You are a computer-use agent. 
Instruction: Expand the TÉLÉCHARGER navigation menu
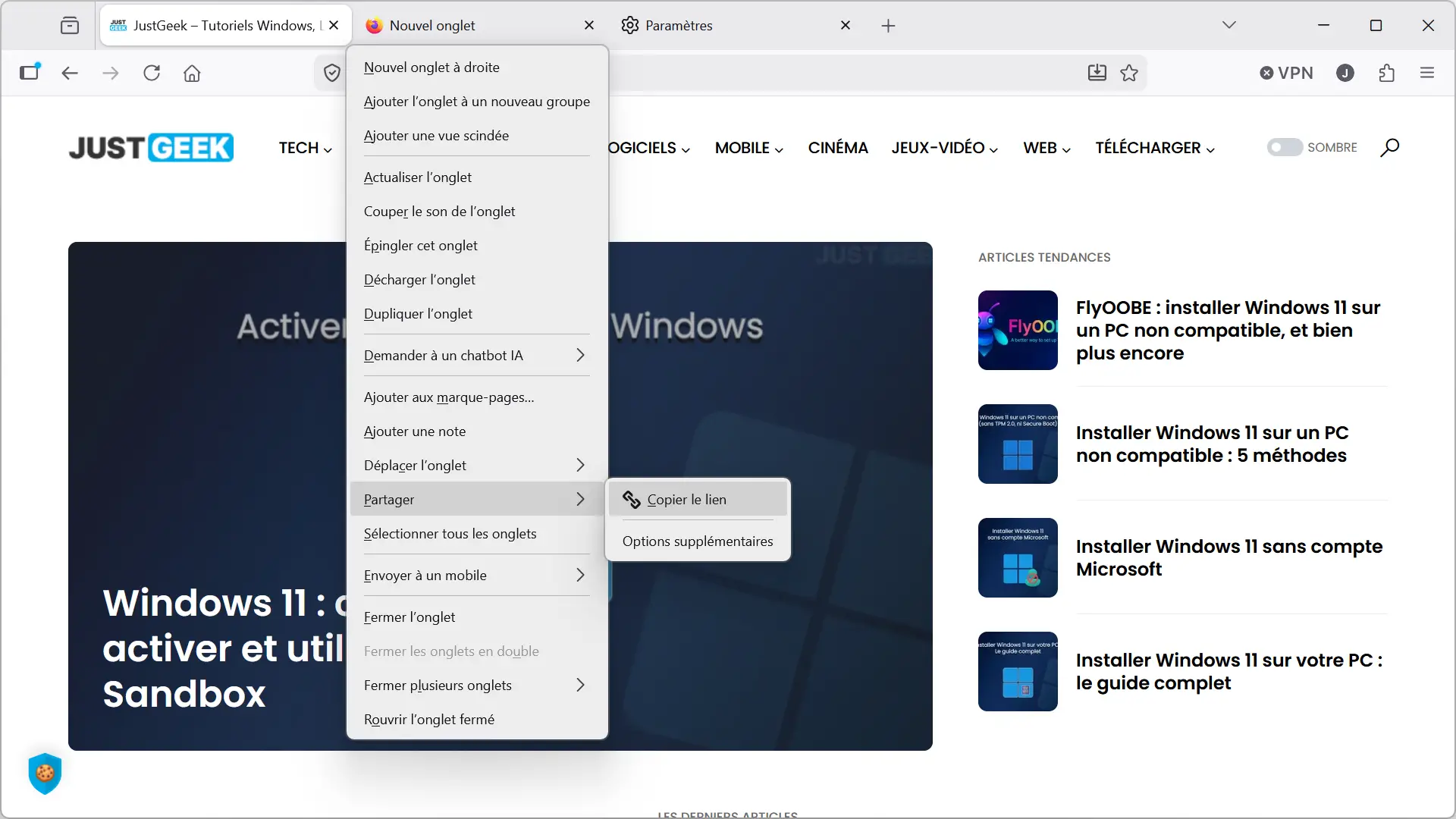(x=1155, y=148)
